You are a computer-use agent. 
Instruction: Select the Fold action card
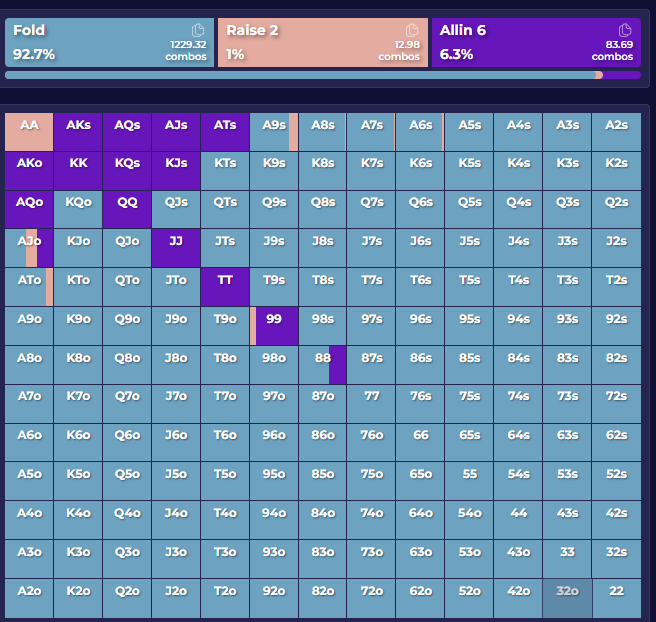coord(108,42)
